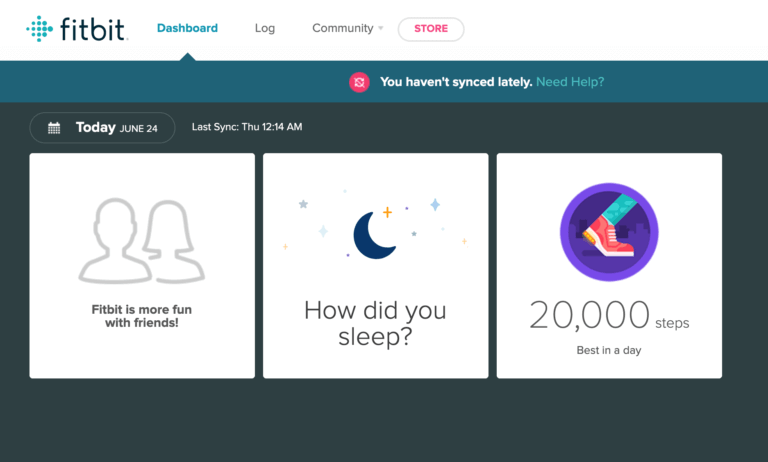Open the Dashboard tab

tap(187, 28)
